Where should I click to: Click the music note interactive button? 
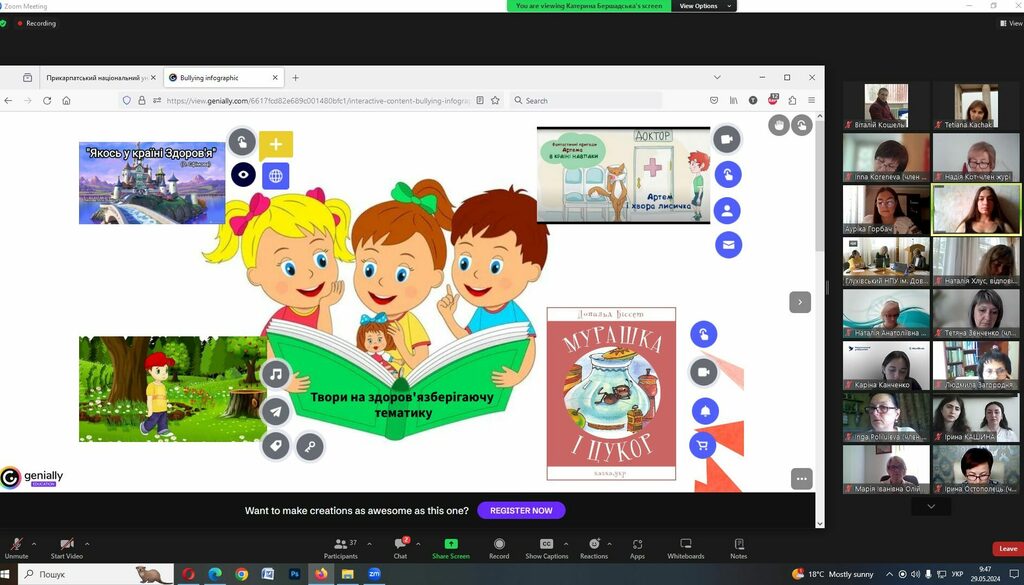(275, 375)
